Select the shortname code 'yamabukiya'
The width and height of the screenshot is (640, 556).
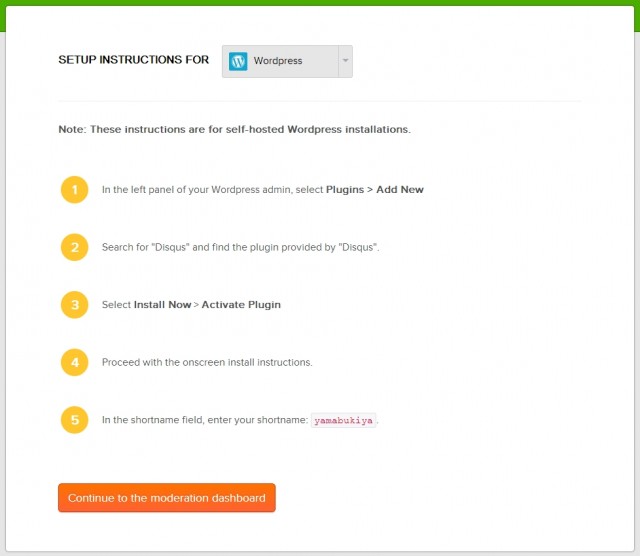point(343,420)
